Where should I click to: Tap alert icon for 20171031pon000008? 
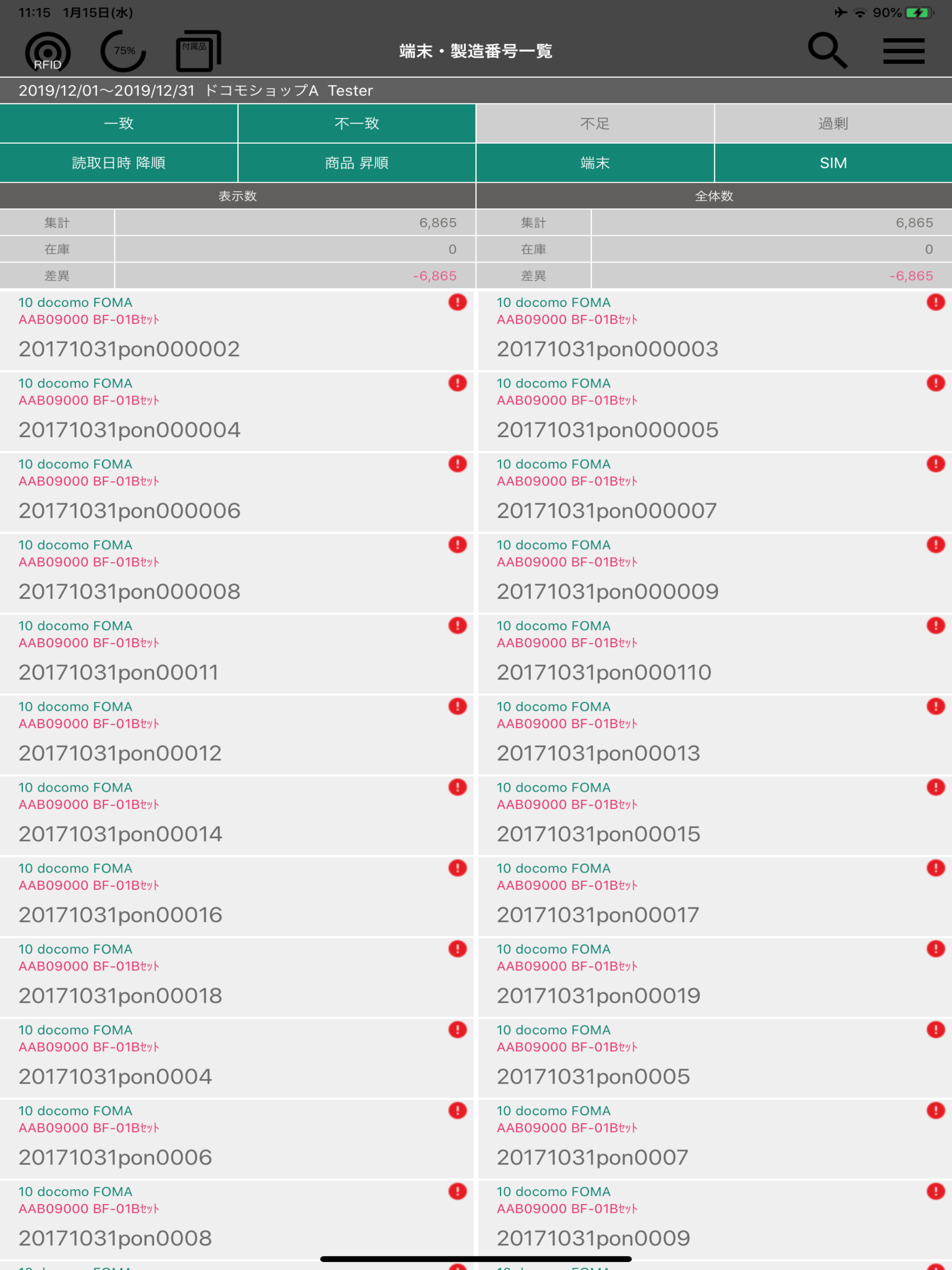click(457, 545)
